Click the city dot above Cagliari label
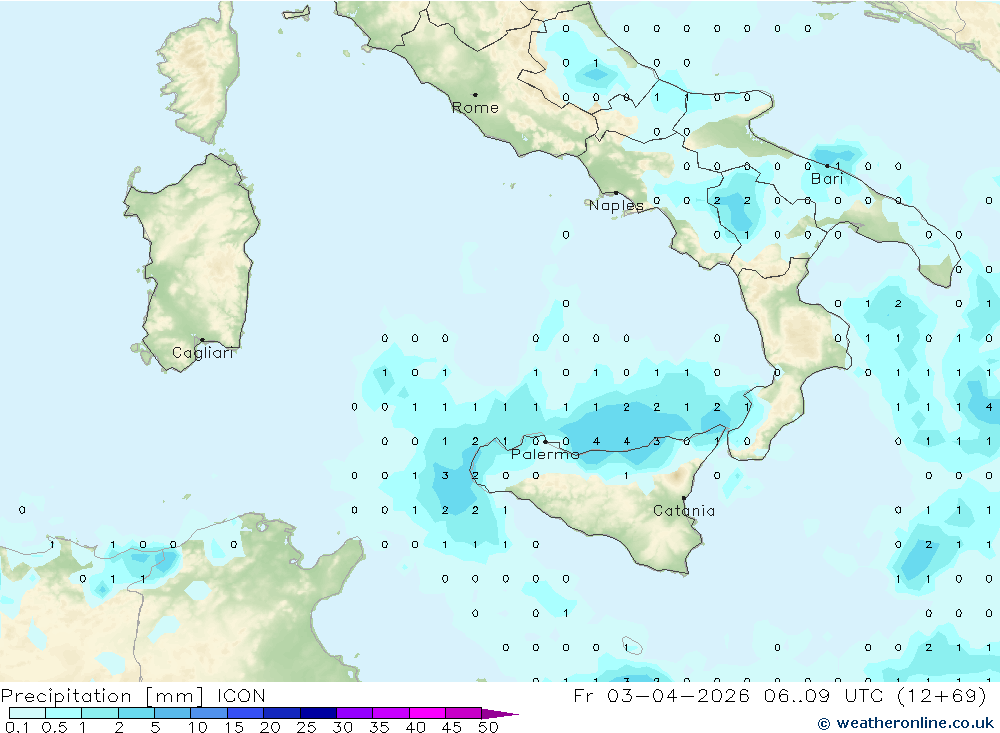 (202, 340)
